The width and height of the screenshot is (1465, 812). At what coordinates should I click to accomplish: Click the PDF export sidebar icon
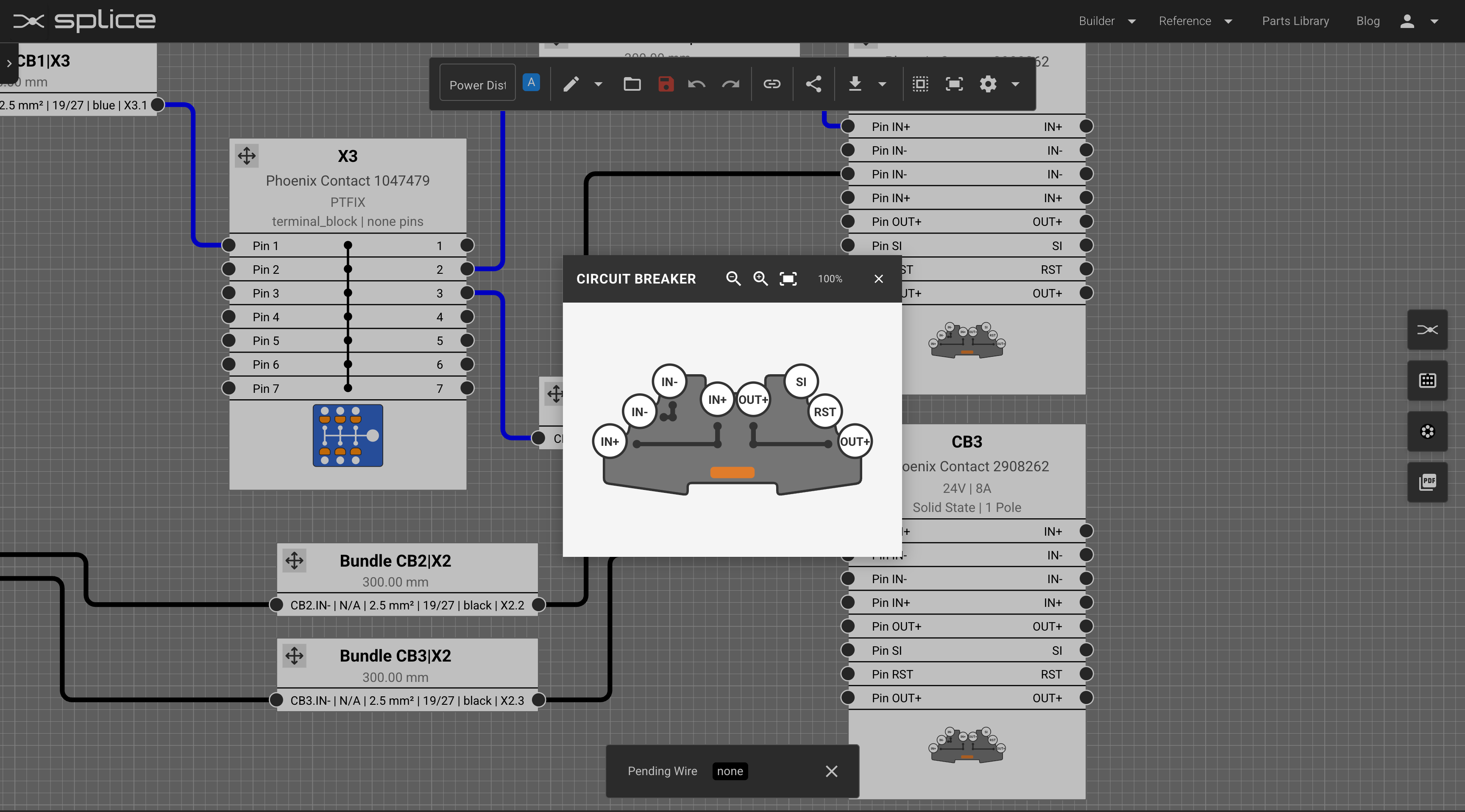(x=1427, y=482)
